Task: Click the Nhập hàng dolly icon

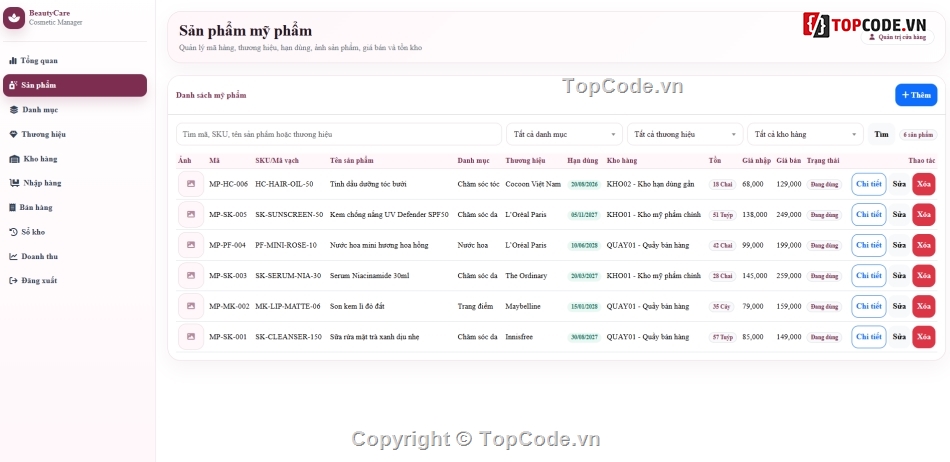Action: click(14, 183)
